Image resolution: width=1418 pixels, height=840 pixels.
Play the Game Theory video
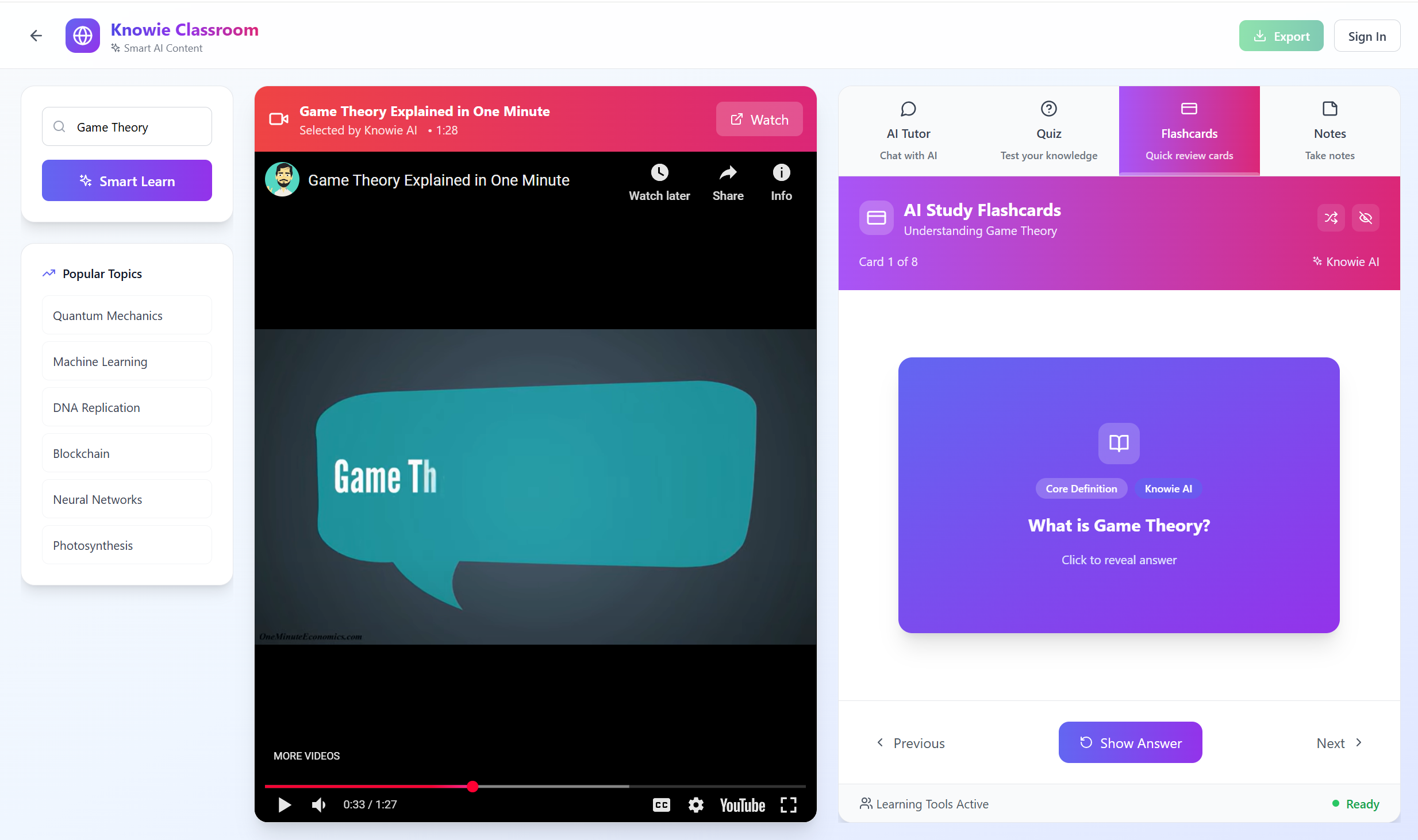pyautogui.click(x=284, y=805)
